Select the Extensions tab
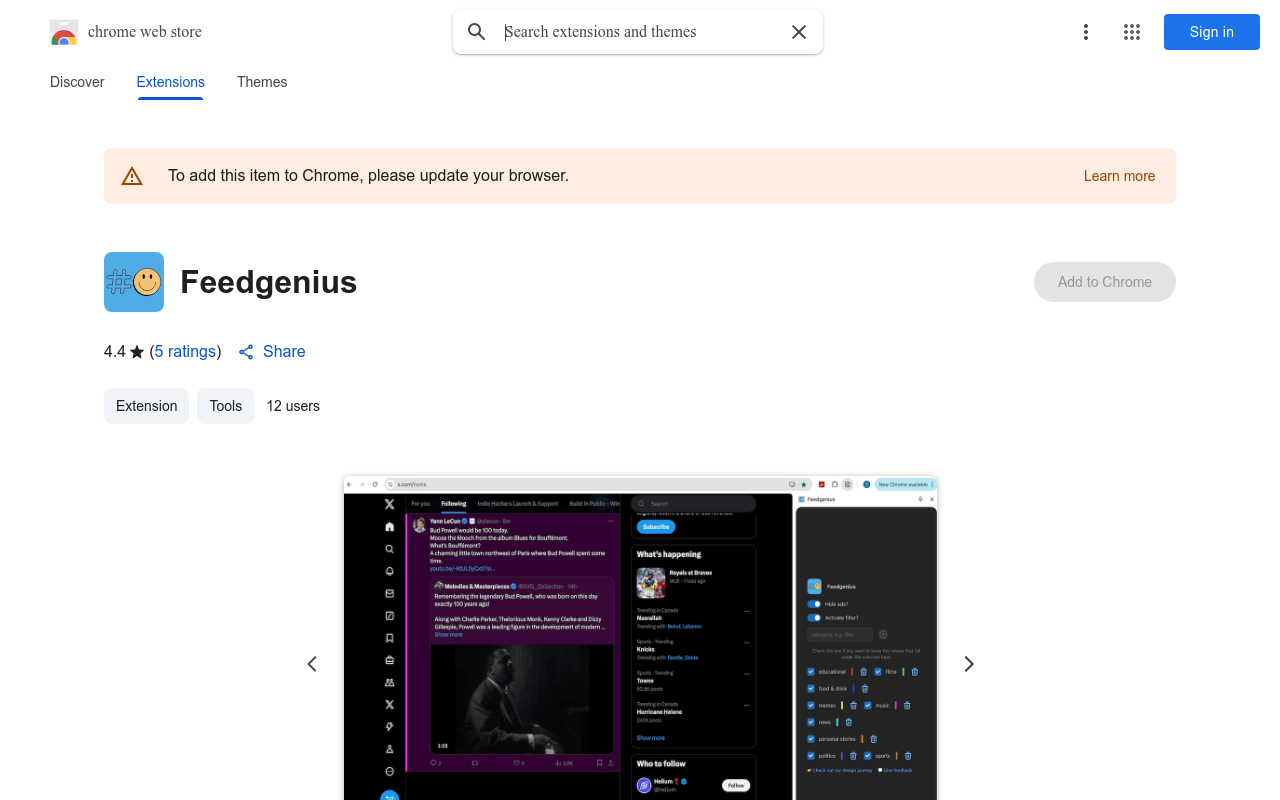The width and height of the screenshot is (1280, 800). 171,82
